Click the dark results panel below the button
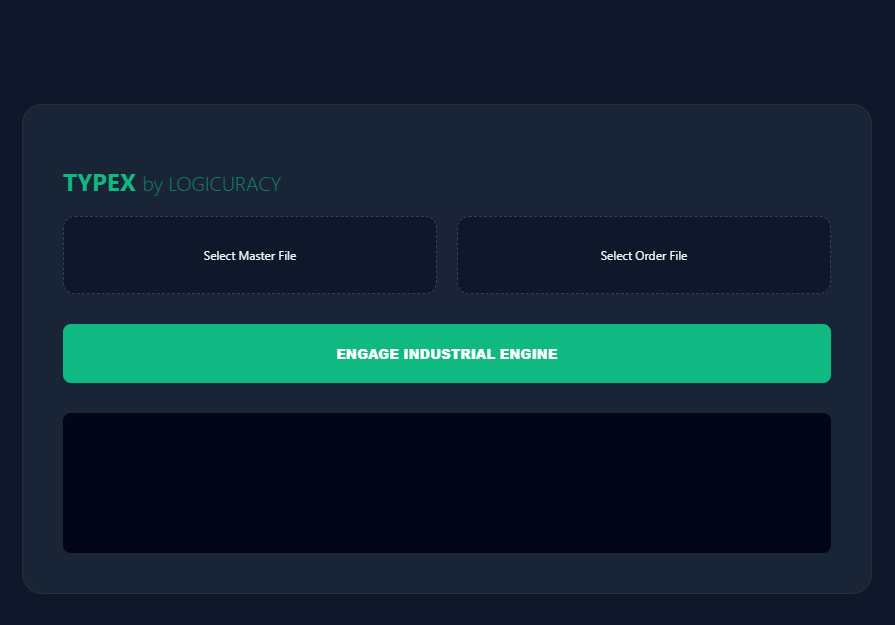The width and height of the screenshot is (895, 625). [447, 482]
